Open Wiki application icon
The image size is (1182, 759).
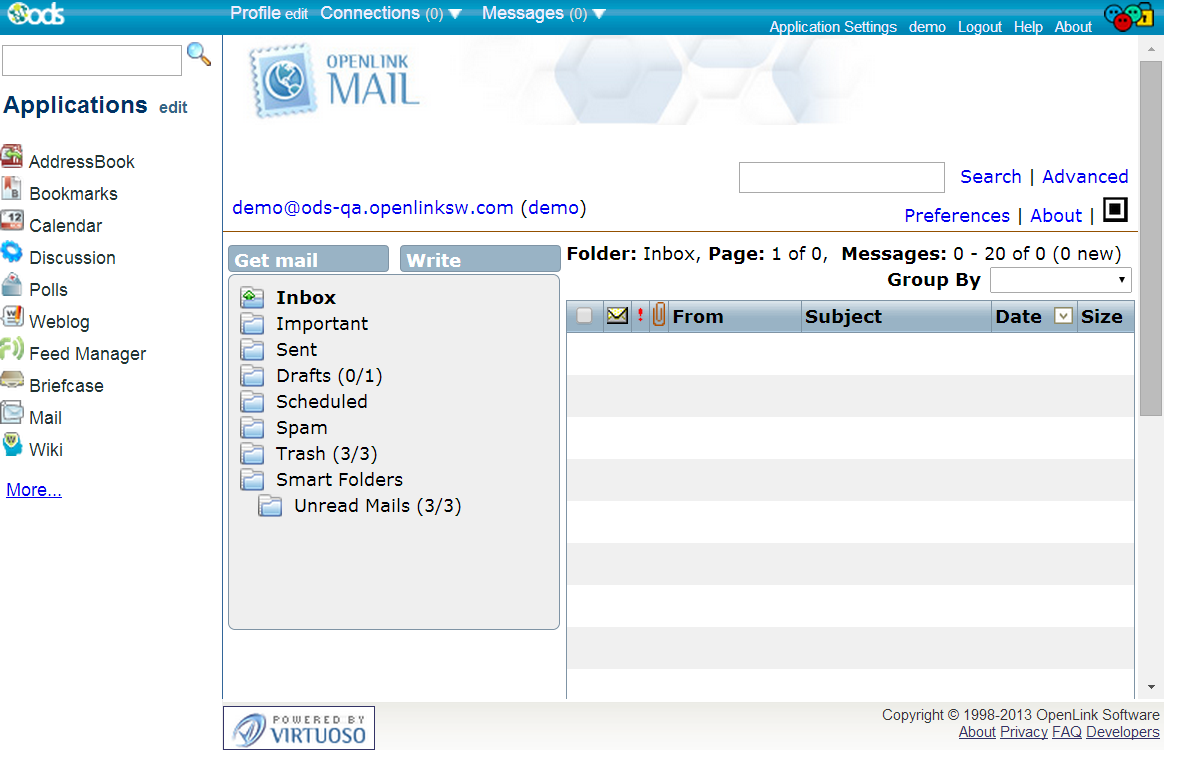(x=12, y=445)
